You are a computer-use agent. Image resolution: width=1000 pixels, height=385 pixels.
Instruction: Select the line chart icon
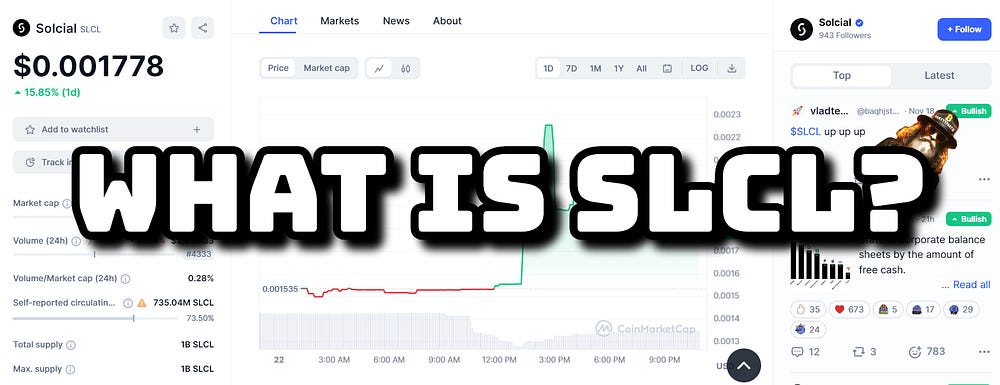(379, 68)
